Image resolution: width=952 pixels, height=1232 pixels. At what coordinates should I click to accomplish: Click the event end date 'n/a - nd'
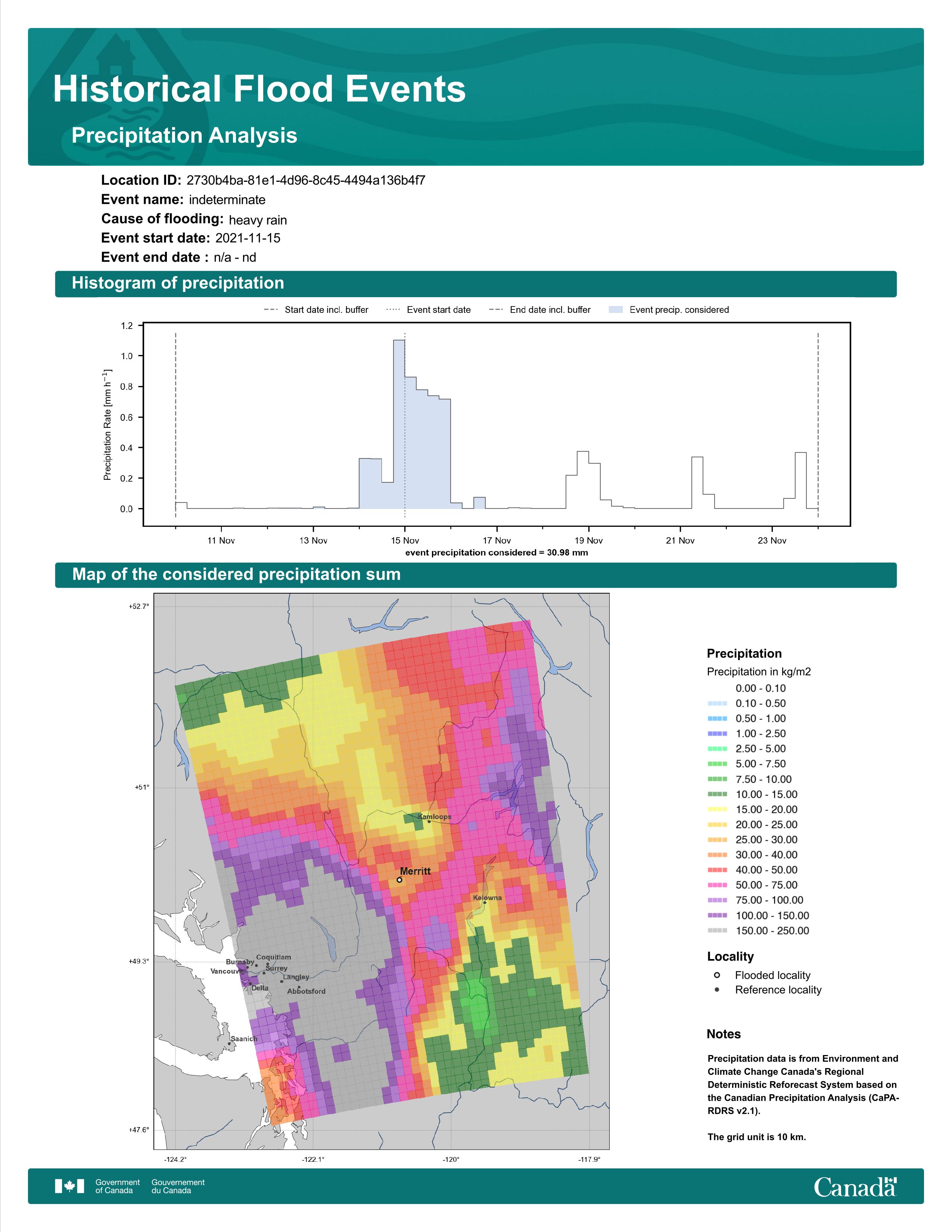click(x=234, y=257)
